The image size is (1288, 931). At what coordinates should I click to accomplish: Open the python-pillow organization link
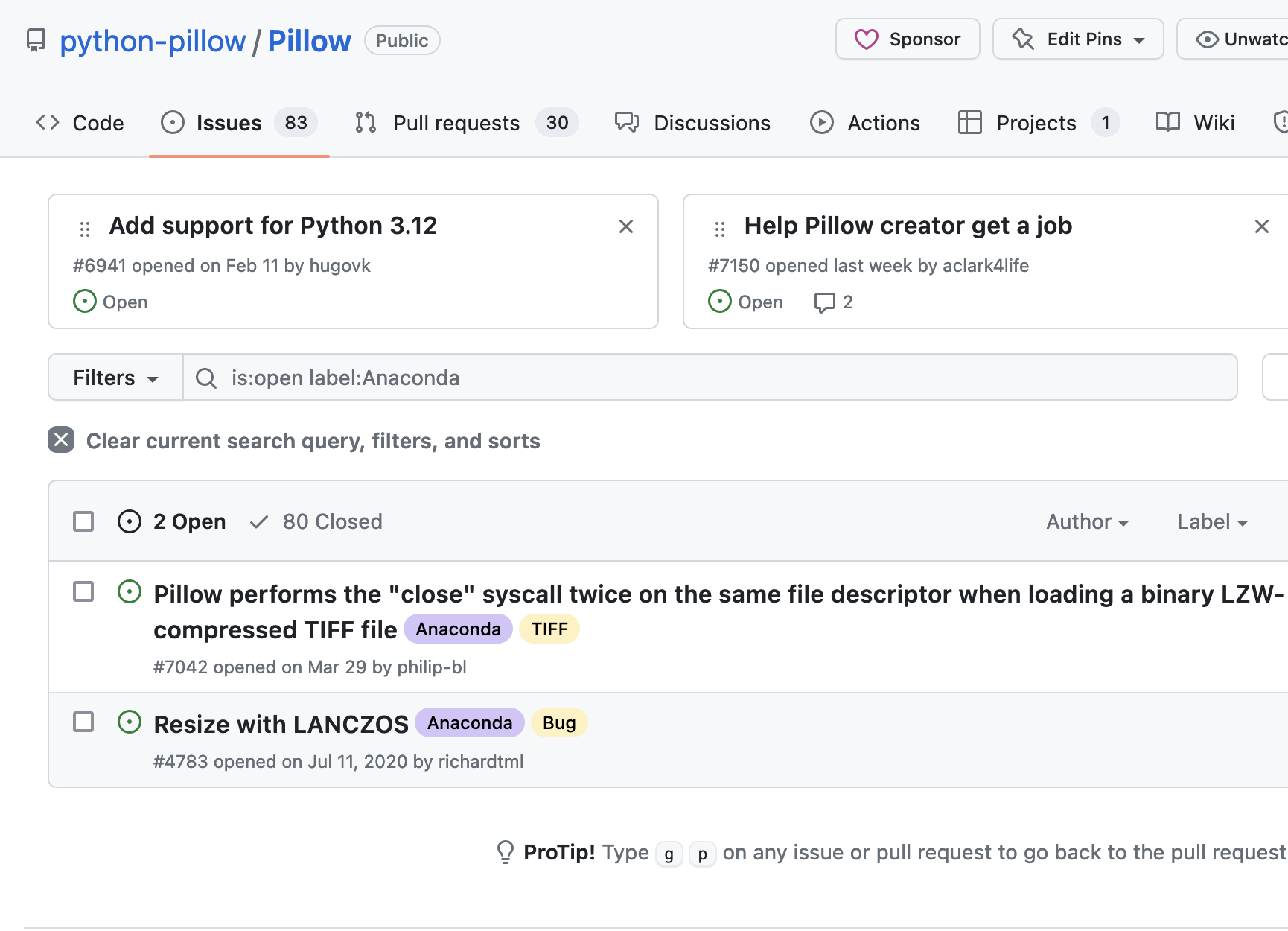pos(153,41)
